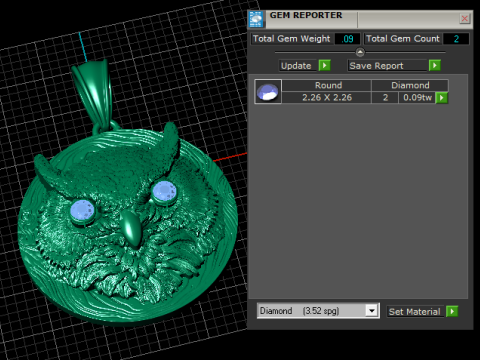Viewport: 480px width, 360px height.
Task: Click green arrow beside 0.09tw row
Action: [442, 98]
